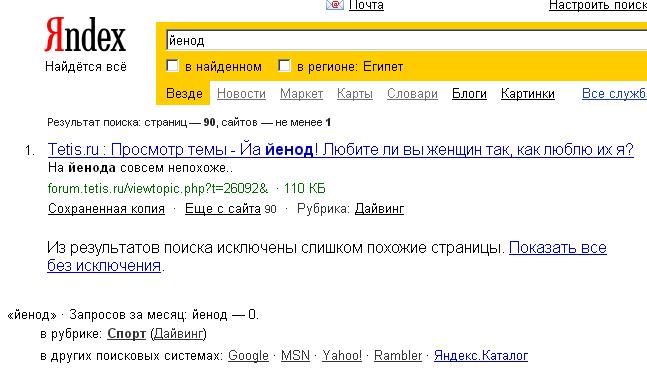Switch to the Карты tab

(x=355, y=94)
